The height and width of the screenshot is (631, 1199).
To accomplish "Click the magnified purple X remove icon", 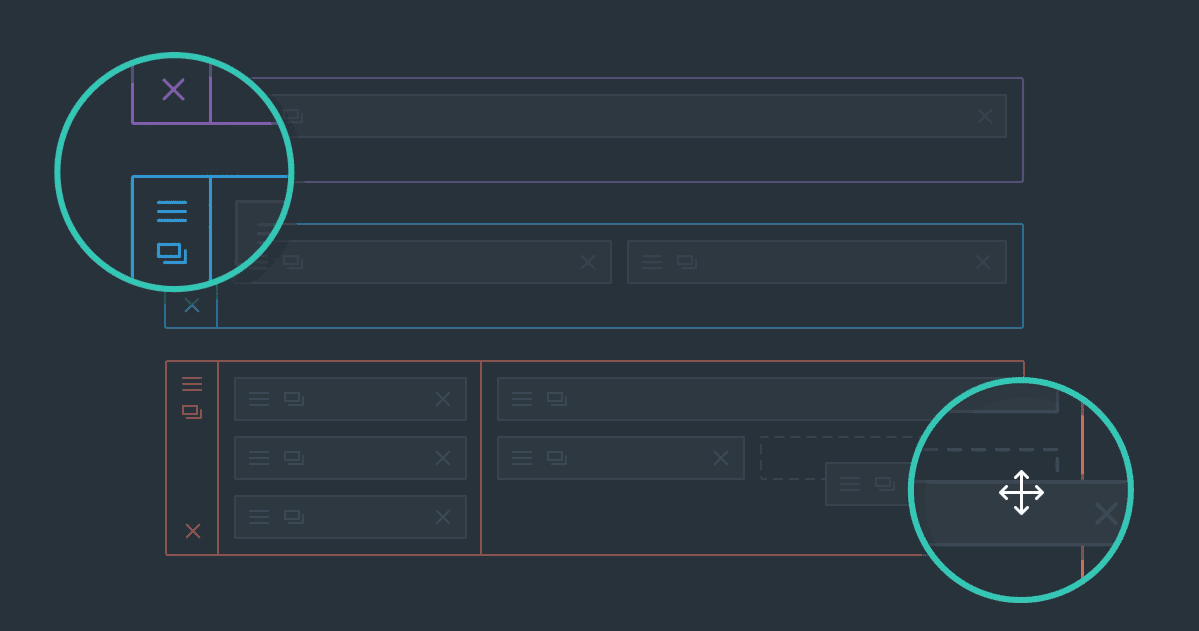I will 173,90.
